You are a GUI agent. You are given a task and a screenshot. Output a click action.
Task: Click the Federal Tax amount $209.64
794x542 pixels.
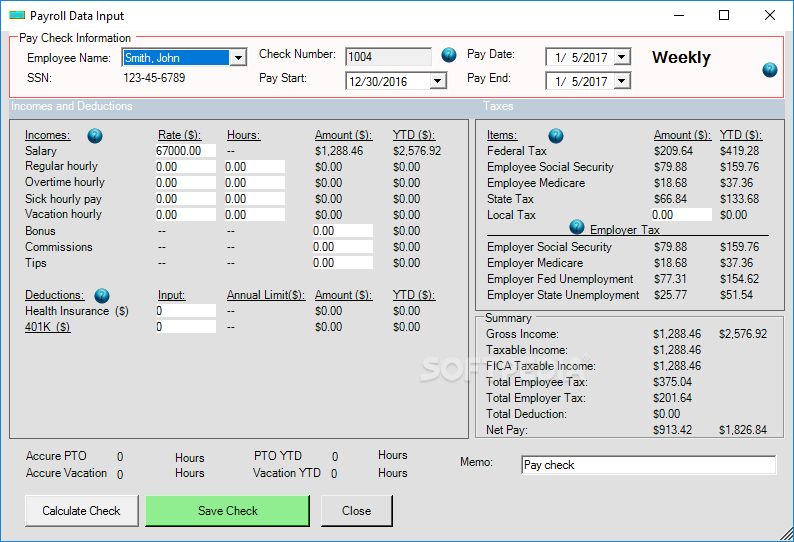(x=673, y=151)
